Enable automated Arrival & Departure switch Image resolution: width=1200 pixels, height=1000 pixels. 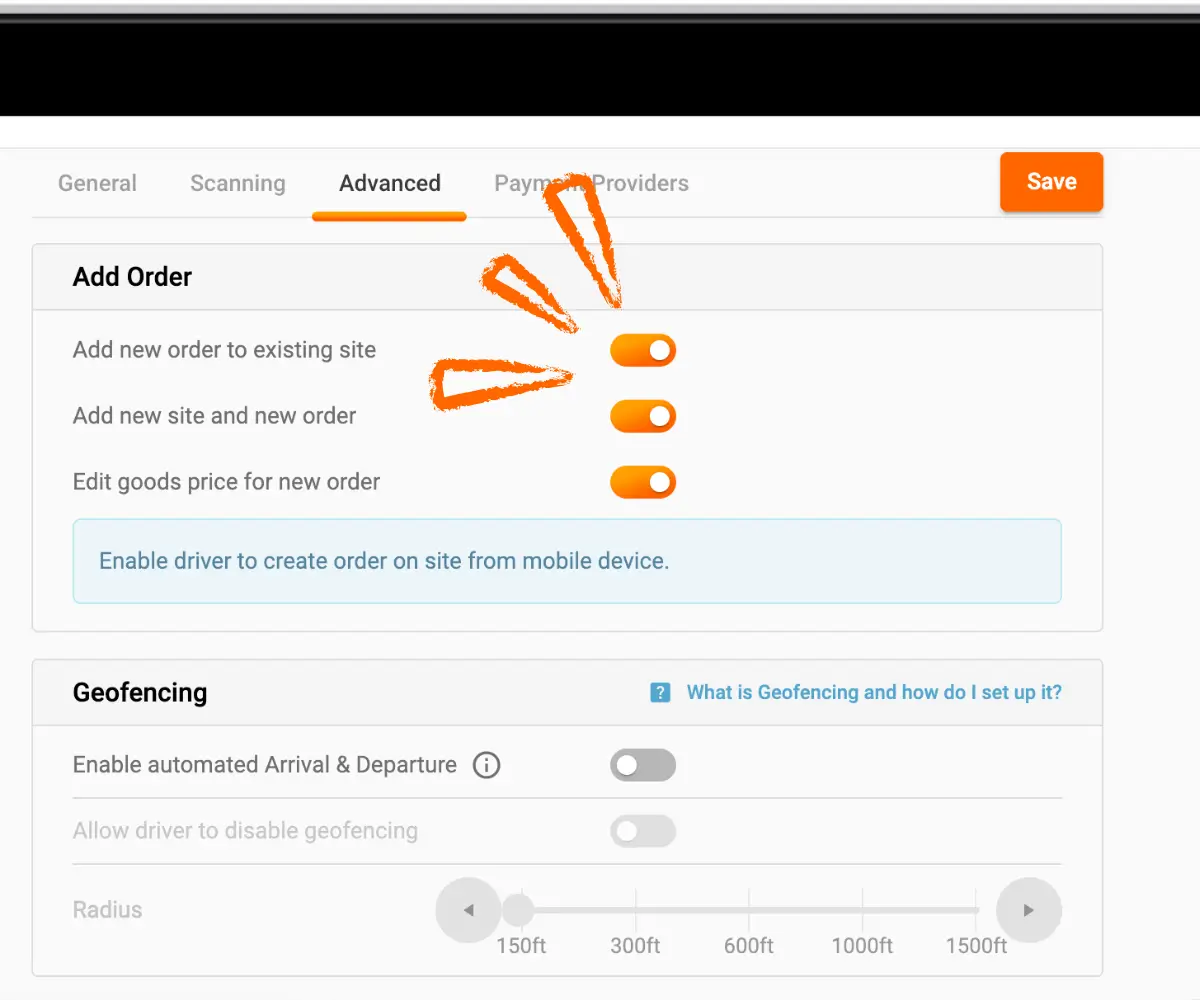(643, 765)
